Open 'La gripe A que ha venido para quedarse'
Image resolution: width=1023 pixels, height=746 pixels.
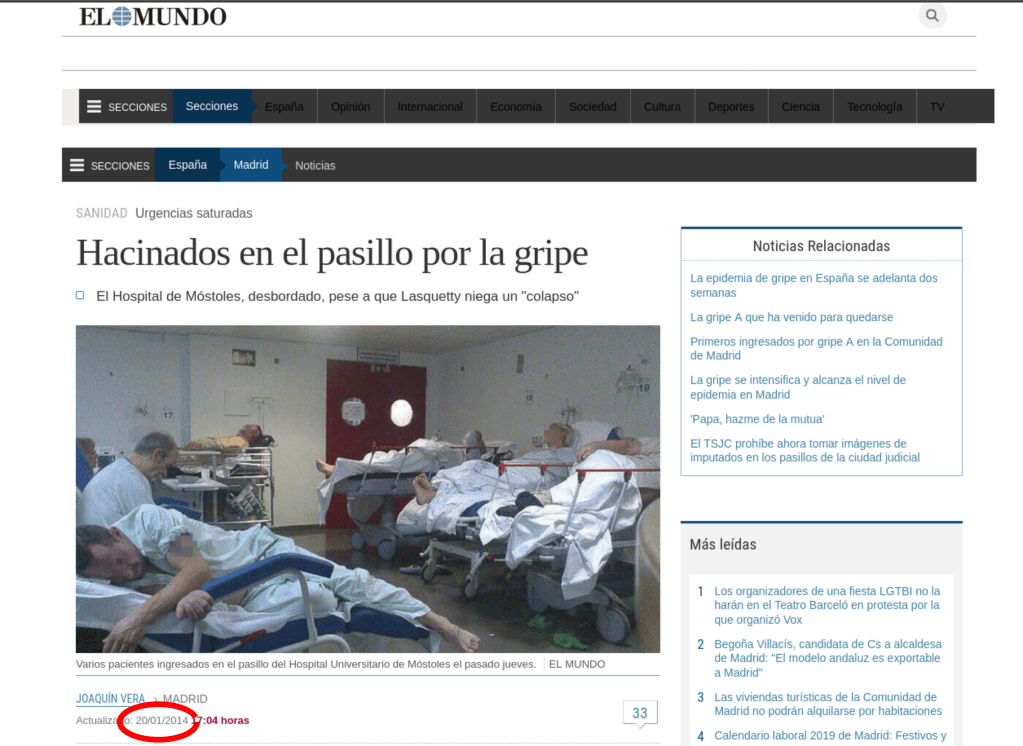[x=791, y=317]
